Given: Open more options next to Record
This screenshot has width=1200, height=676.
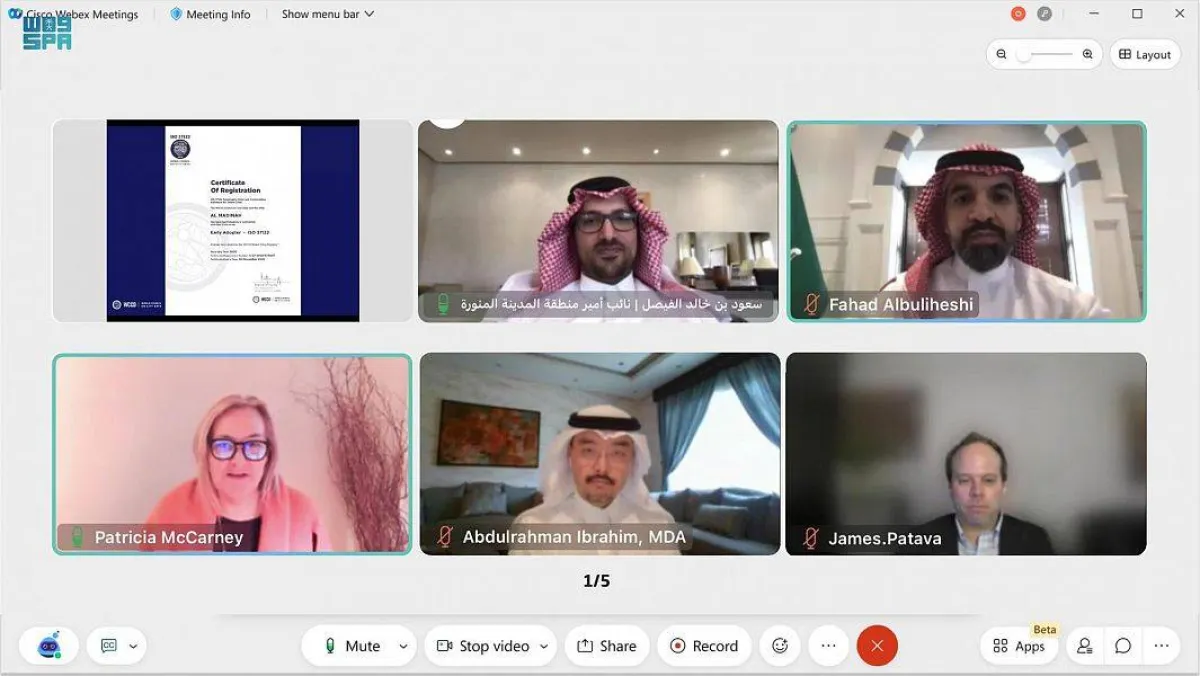Looking at the screenshot, I should pyautogui.click(x=828, y=646).
